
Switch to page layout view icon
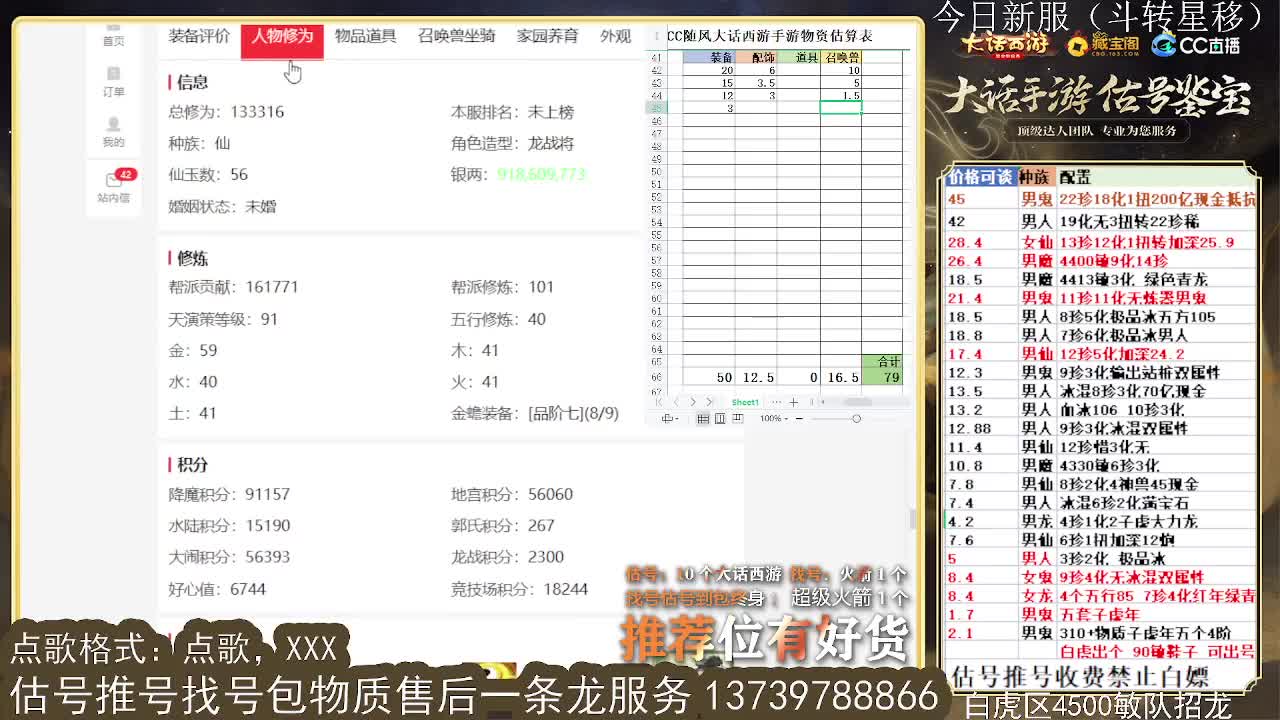(x=720, y=418)
